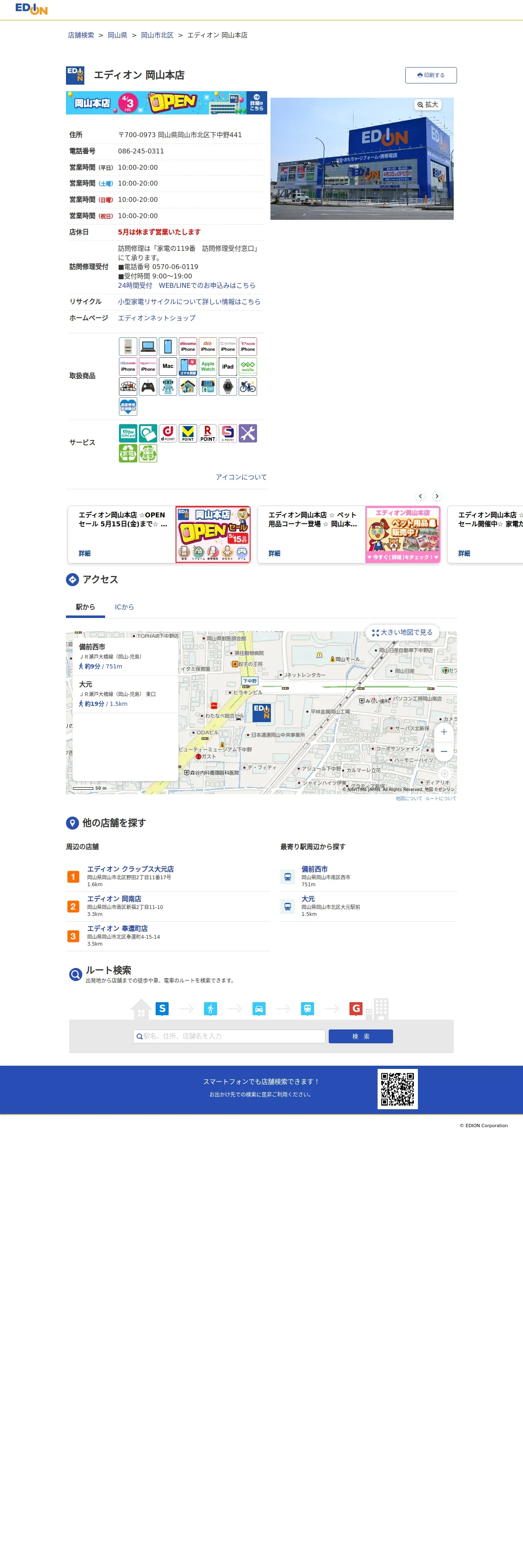Open the 地図について link below map
The width and height of the screenshot is (523, 1568).
409,799
